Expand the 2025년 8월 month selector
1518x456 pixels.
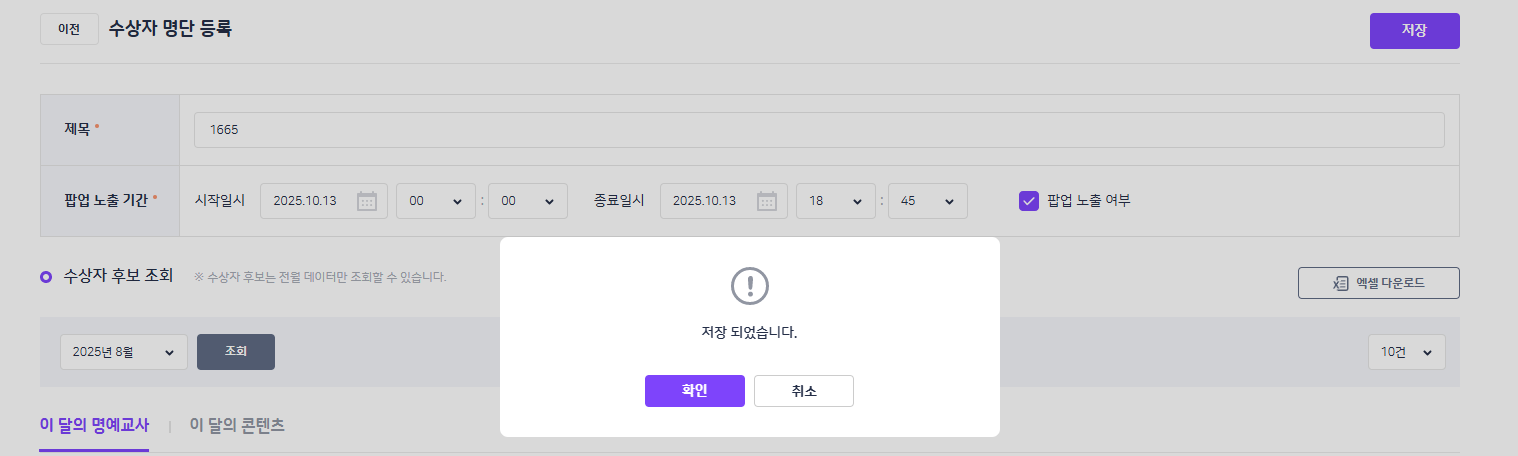[123, 352]
